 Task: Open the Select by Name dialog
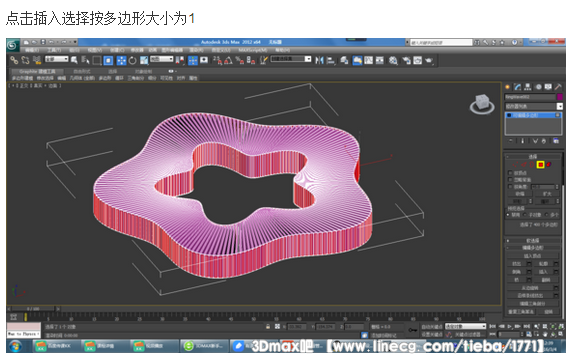click(86, 60)
